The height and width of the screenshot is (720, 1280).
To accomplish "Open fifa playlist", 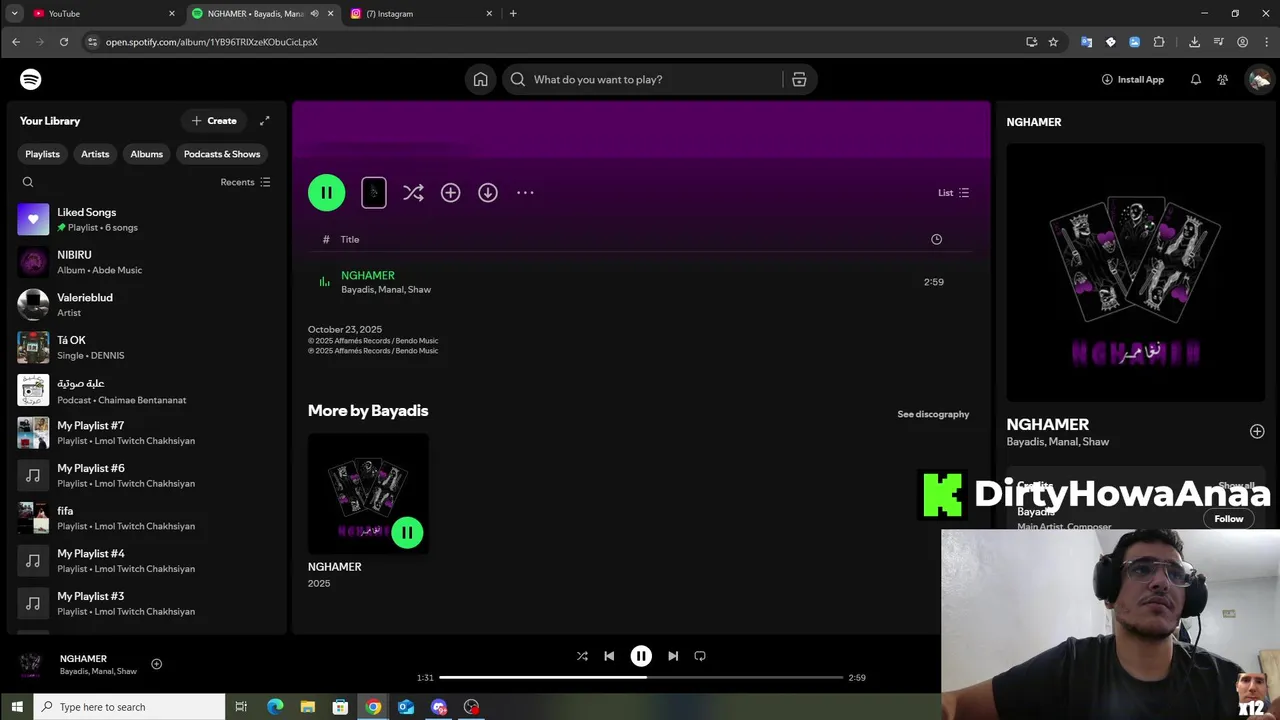I will click(x=145, y=518).
